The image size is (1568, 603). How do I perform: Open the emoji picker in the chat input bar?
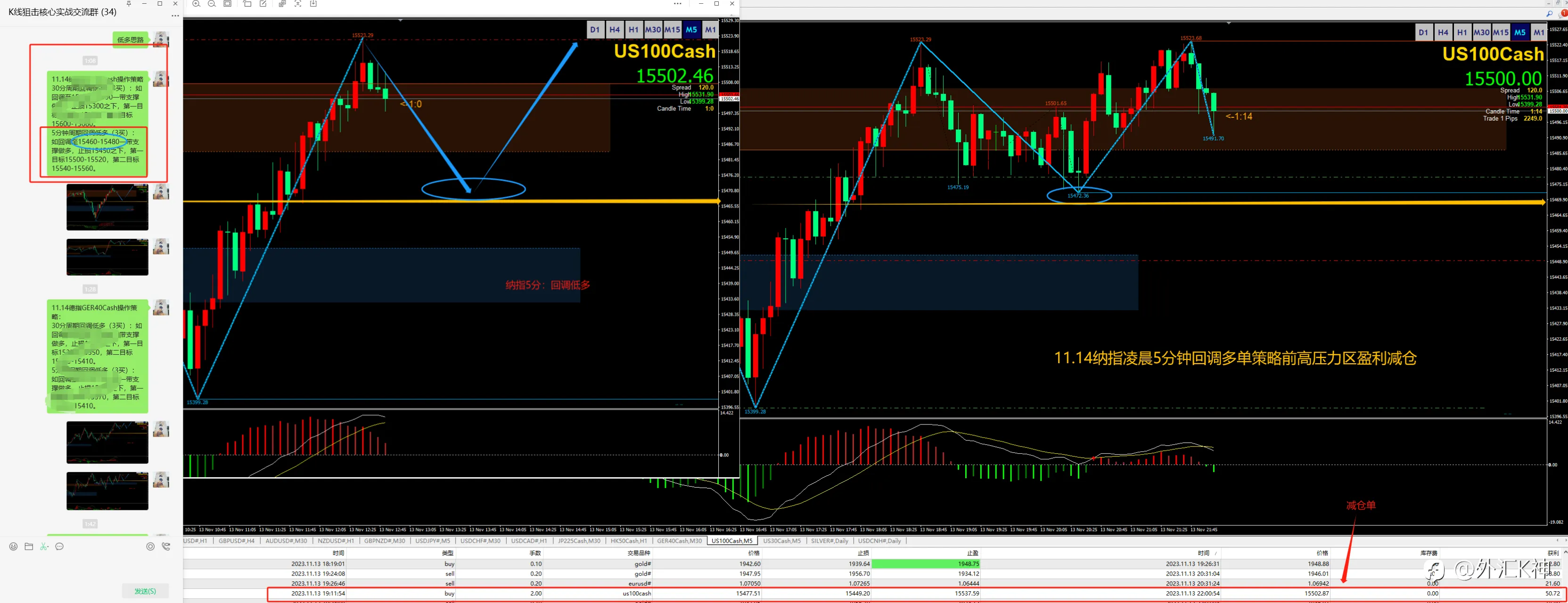coord(13,546)
